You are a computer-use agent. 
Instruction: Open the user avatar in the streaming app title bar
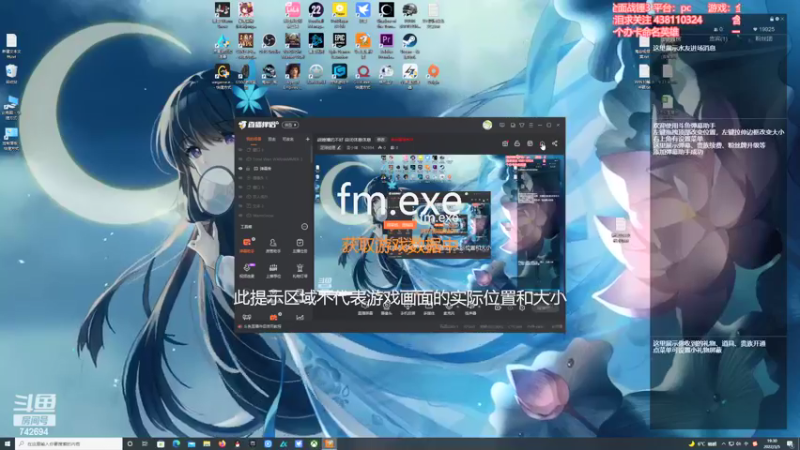[x=487, y=125]
